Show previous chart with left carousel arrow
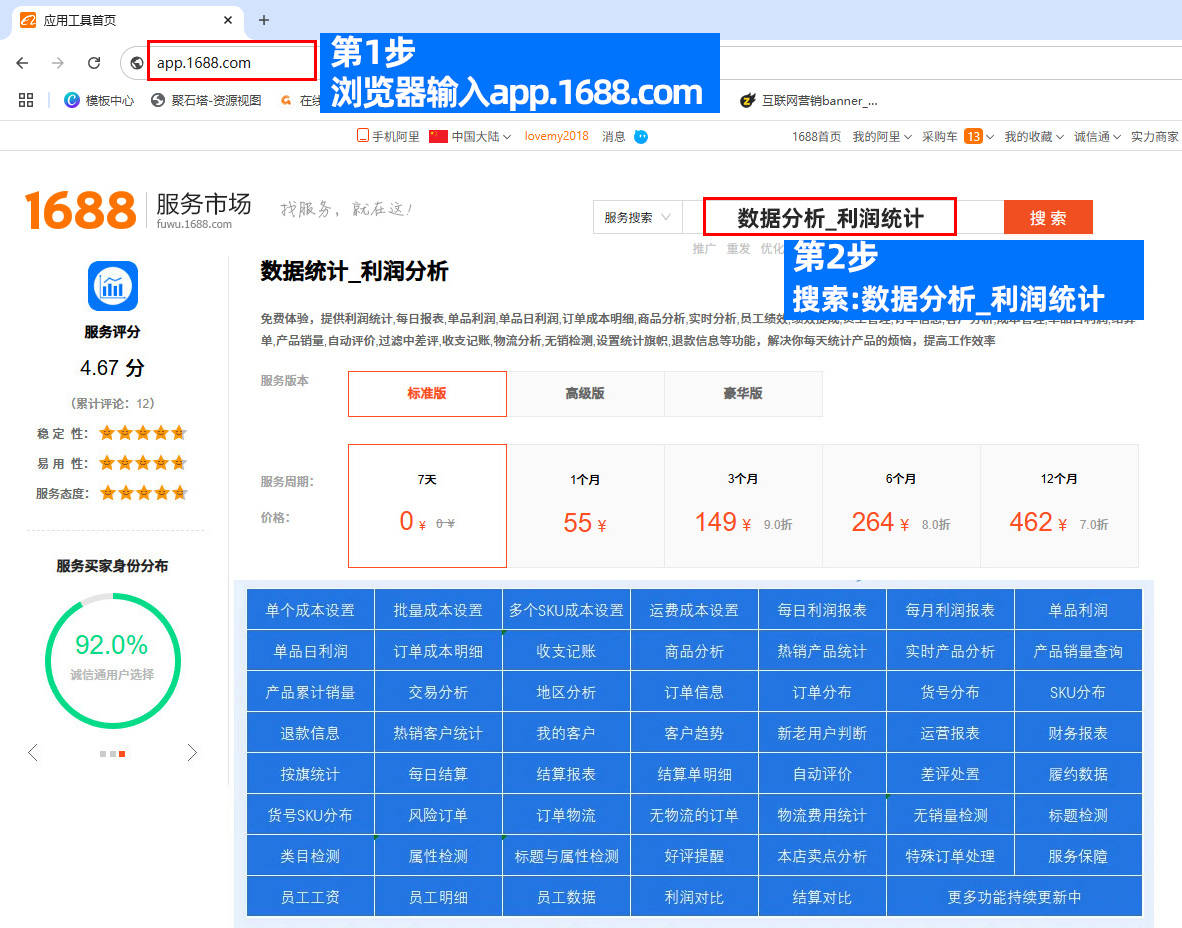Screen dimensions: 1182x928 click(x=33, y=753)
